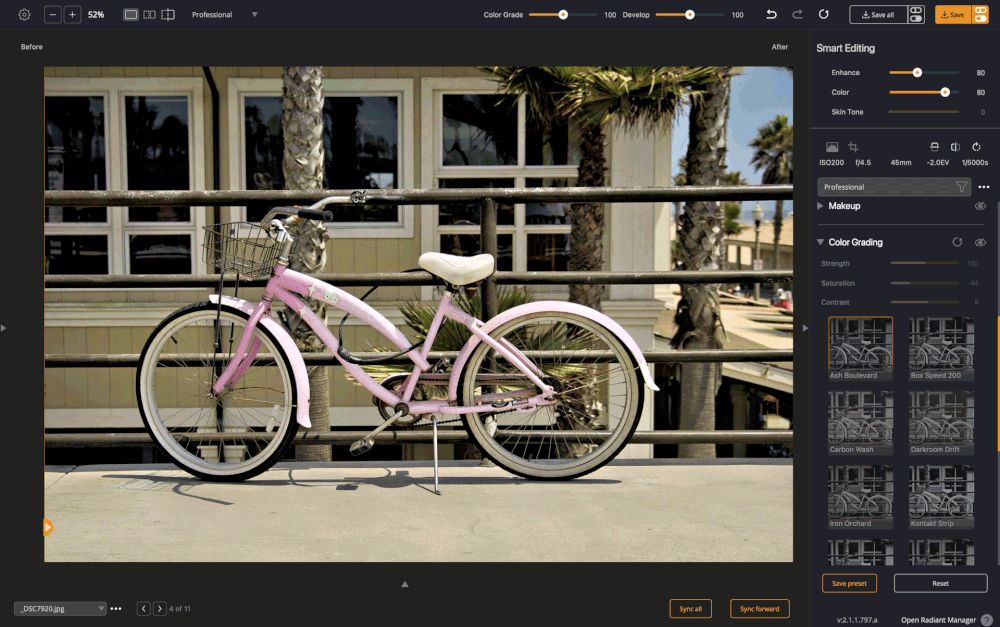Flip the image vertically
This screenshot has height=627, width=1000.
pyautogui.click(x=934, y=147)
